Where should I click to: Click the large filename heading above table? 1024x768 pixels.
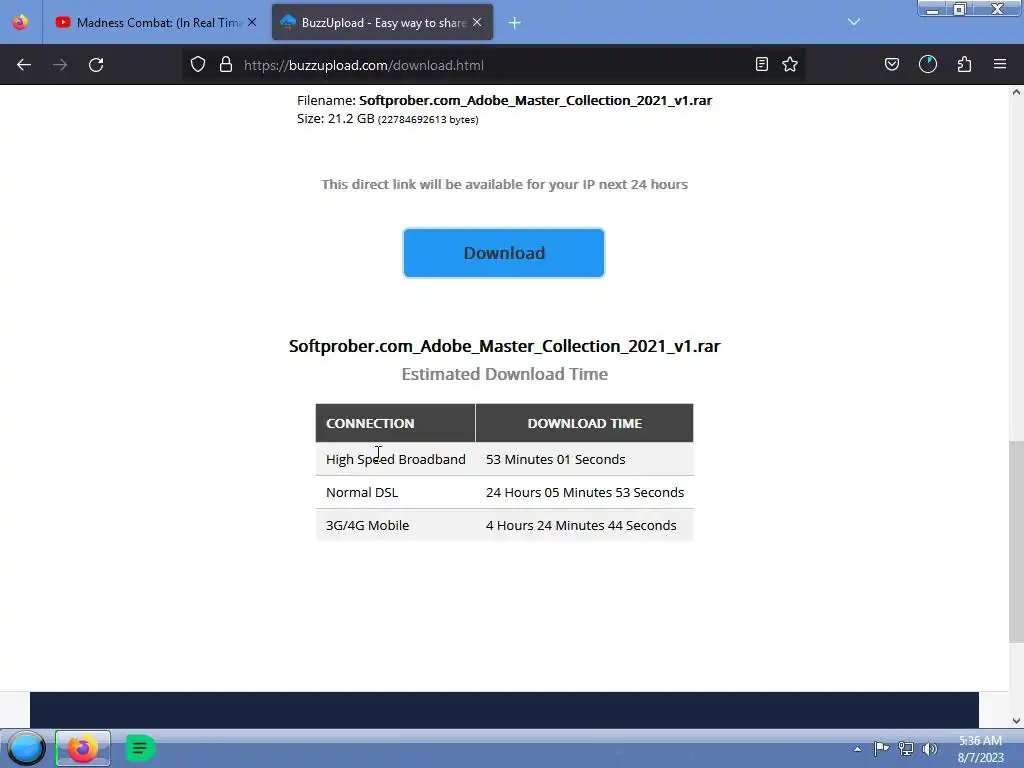pos(504,345)
